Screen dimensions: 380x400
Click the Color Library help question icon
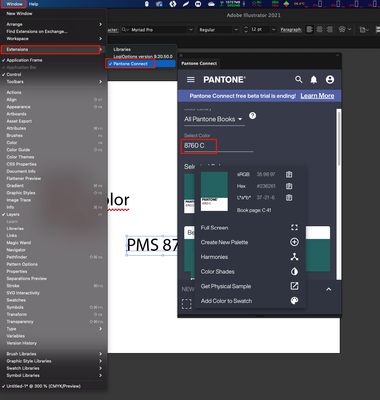pyautogui.click(x=253, y=116)
